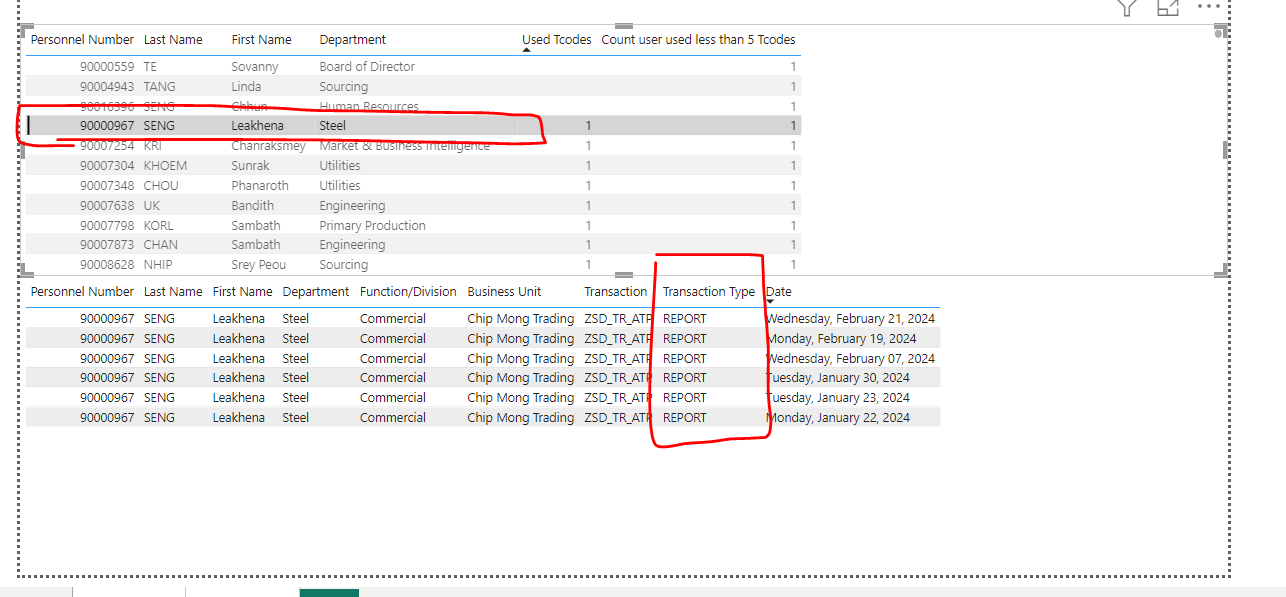Open focus mode for the visual

pyautogui.click(x=1167, y=7)
